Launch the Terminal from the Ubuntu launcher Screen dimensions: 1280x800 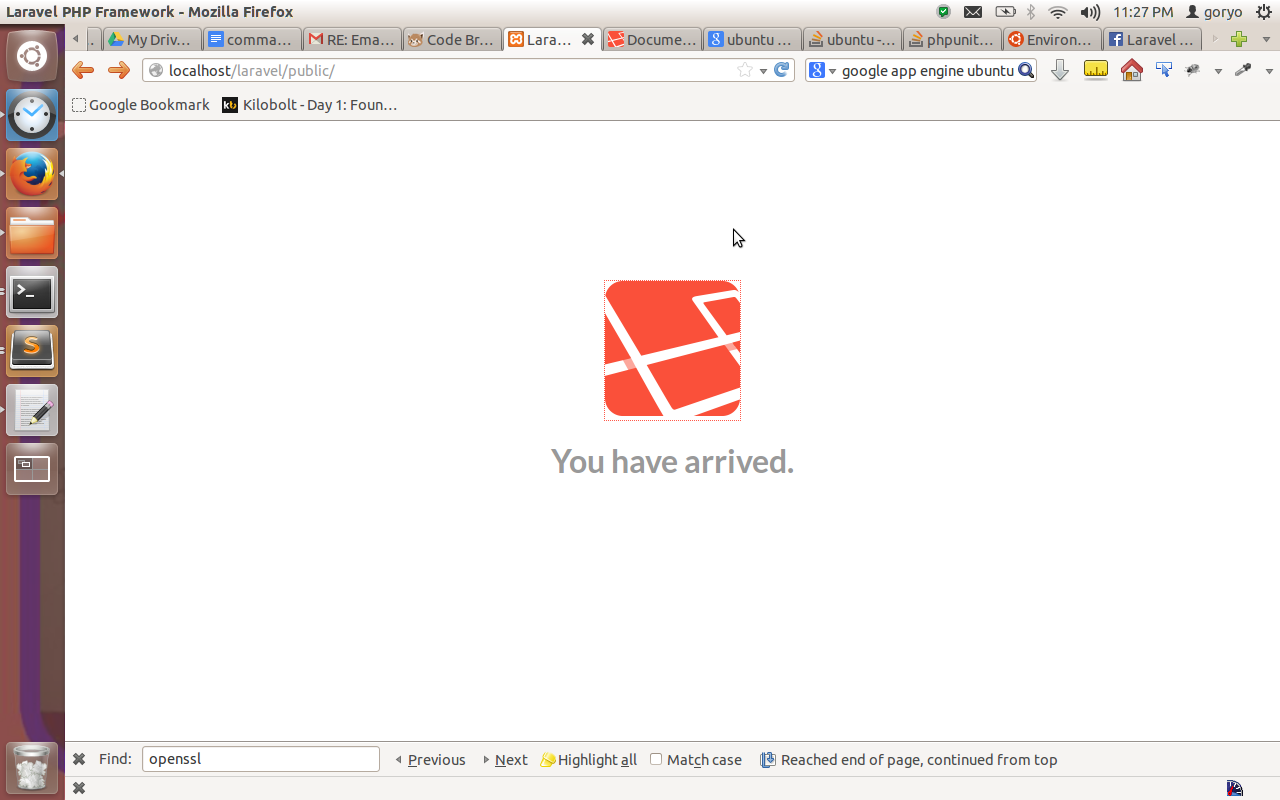pos(31,292)
